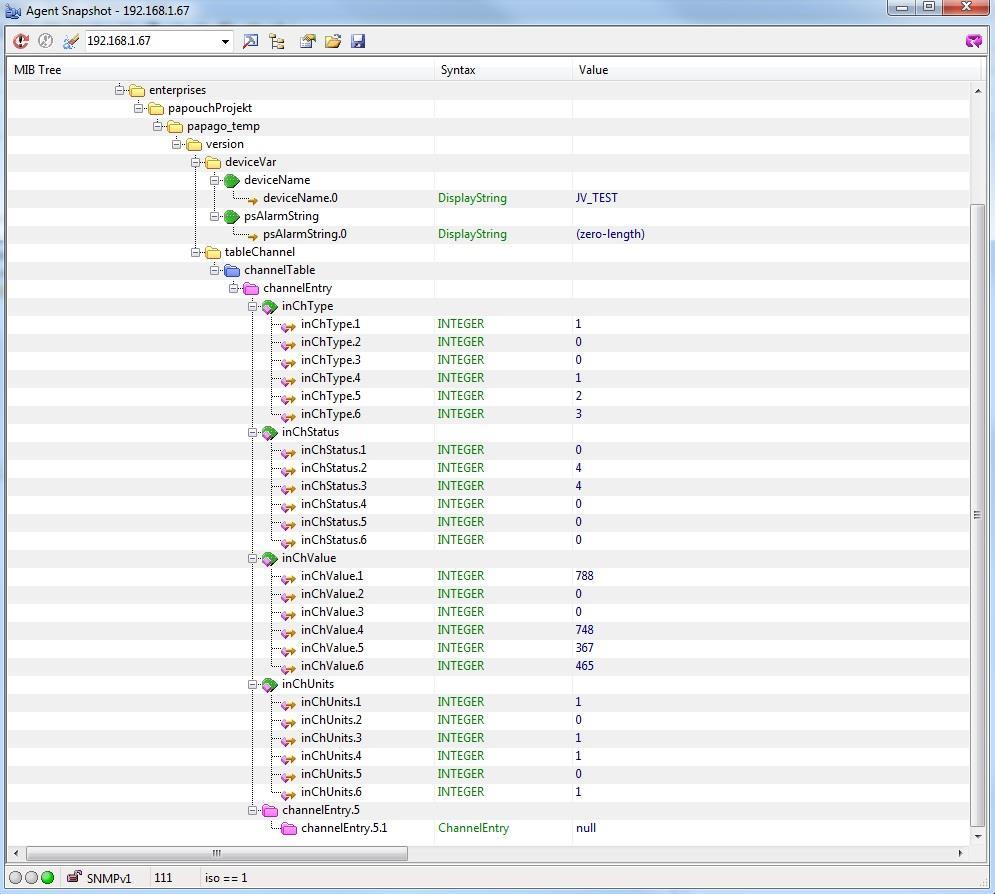Collapse the inChStatus node

[253, 432]
